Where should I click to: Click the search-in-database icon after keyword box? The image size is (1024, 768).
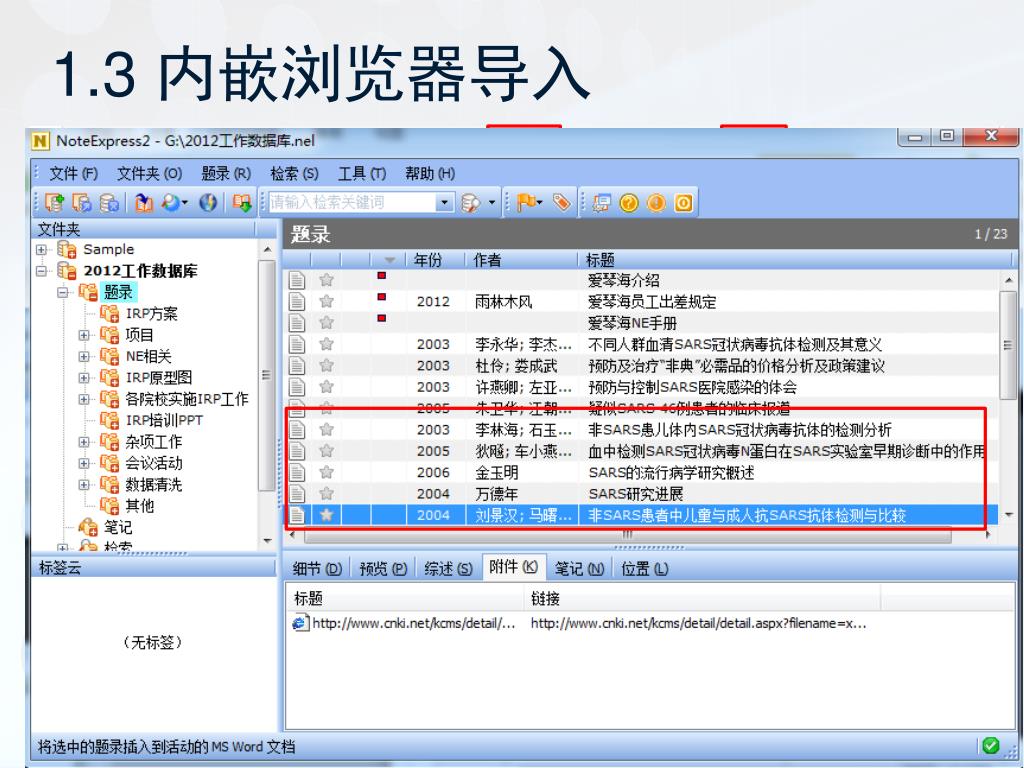click(470, 203)
